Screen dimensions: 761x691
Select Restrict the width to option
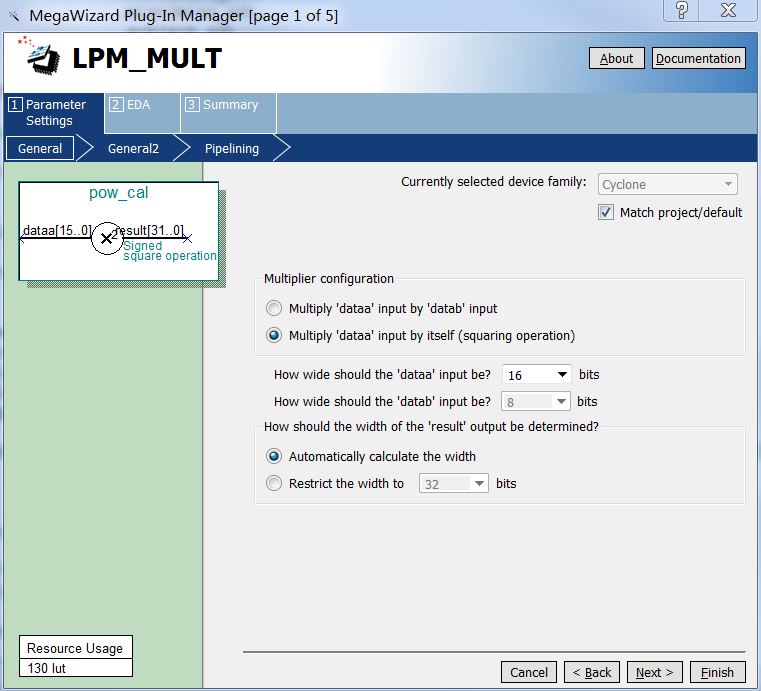coord(274,483)
